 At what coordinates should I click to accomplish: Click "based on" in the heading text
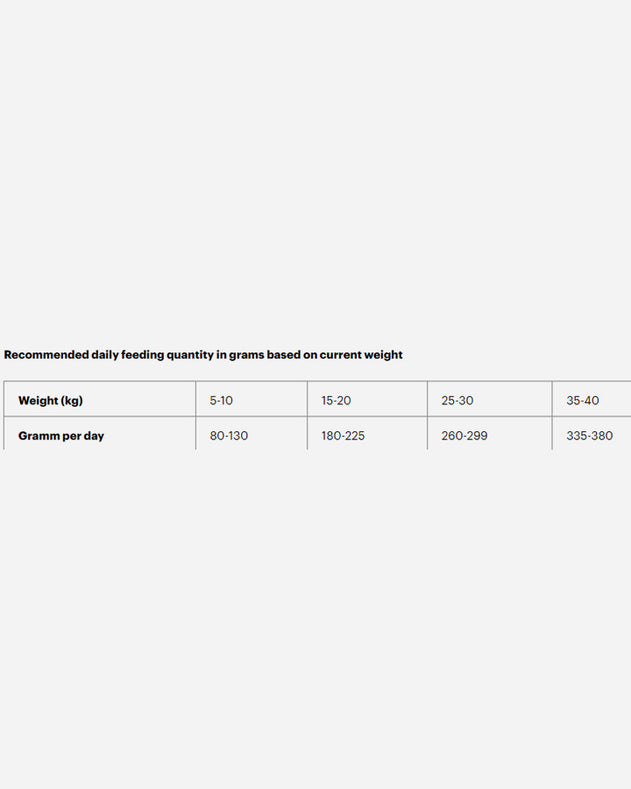tap(291, 355)
